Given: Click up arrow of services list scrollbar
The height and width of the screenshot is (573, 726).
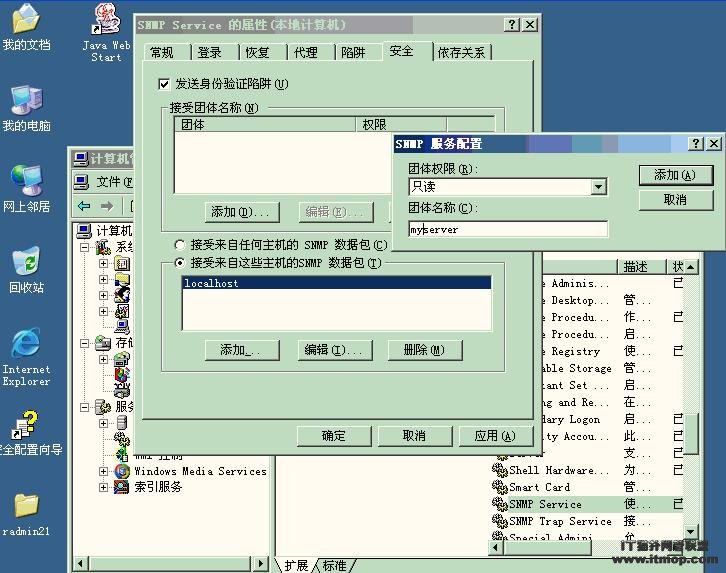Looking at the screenshot, I should 690,267.
